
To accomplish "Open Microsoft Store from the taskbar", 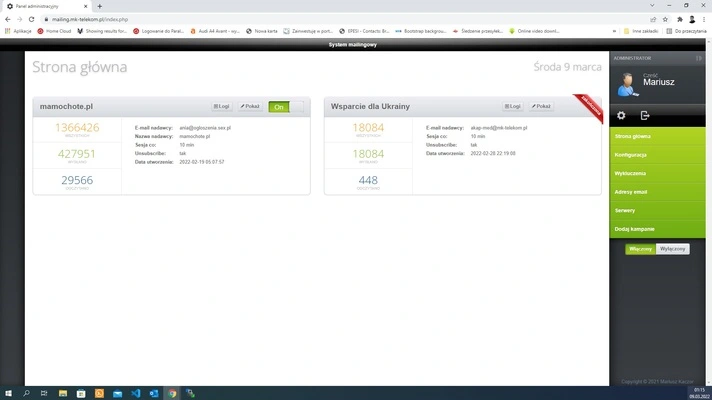I will [x=81, y=393].
